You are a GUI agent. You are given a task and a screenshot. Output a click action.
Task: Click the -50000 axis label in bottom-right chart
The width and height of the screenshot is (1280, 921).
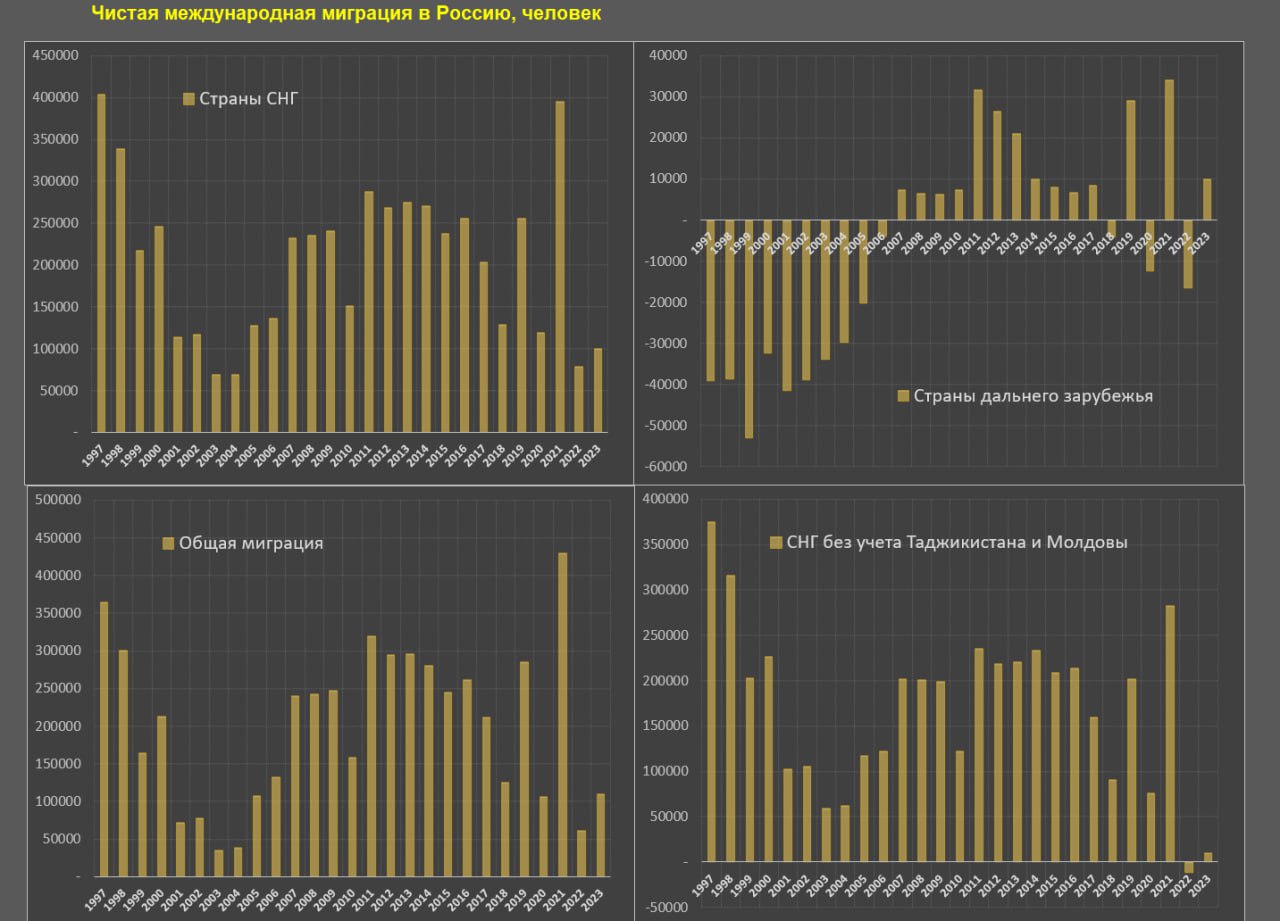[667, 908]
